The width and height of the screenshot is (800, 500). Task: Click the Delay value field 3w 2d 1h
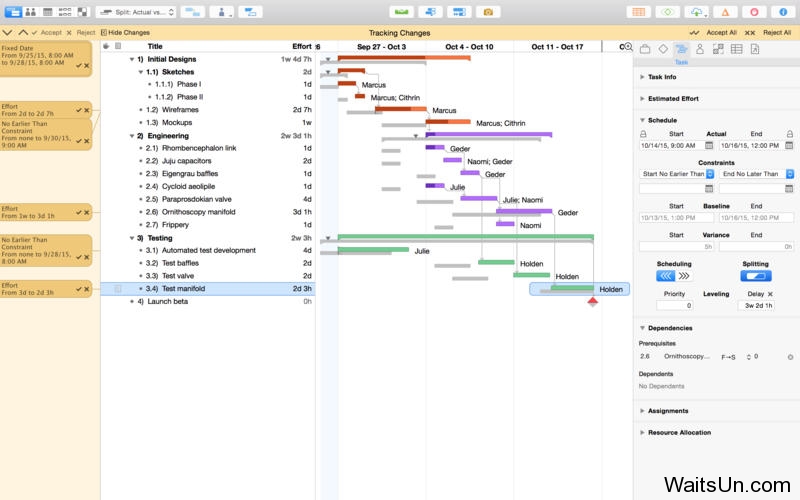[756, 306]
